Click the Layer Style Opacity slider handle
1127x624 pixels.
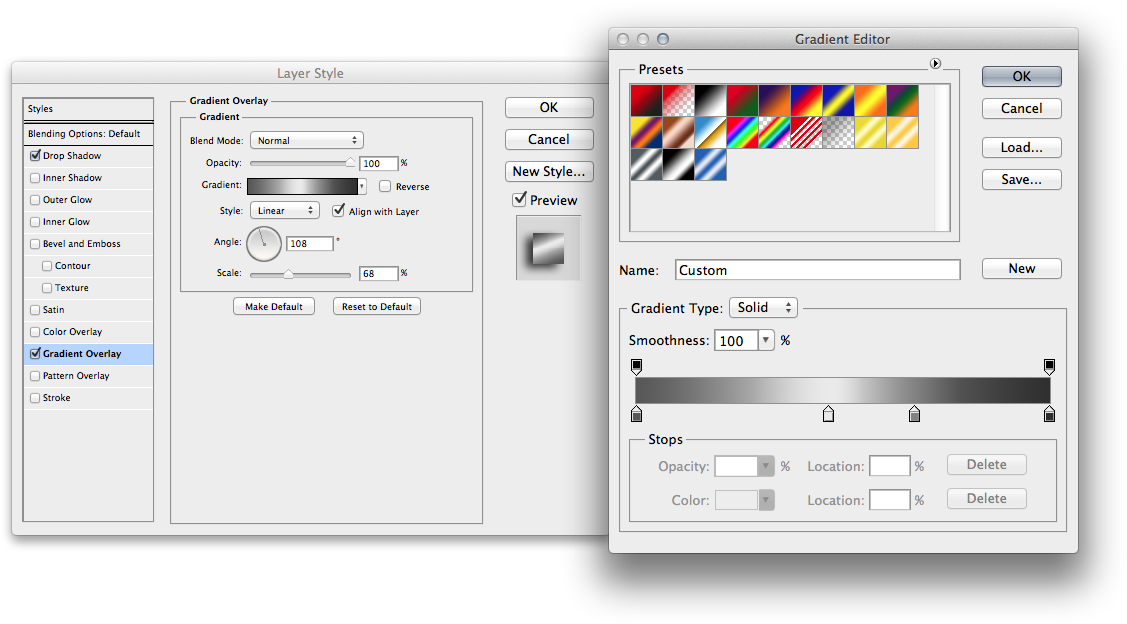(350, 163)
